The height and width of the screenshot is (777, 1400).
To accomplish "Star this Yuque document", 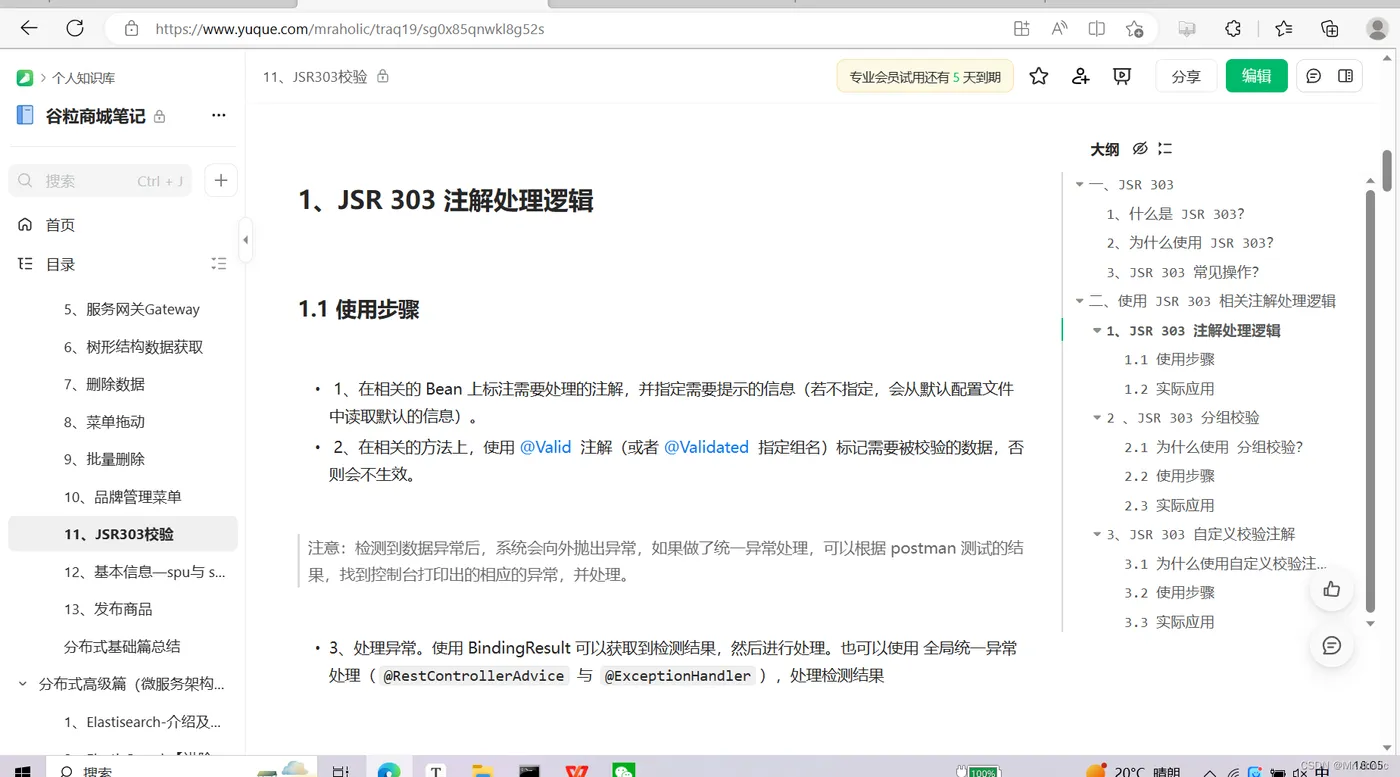I will (1039, 76).
